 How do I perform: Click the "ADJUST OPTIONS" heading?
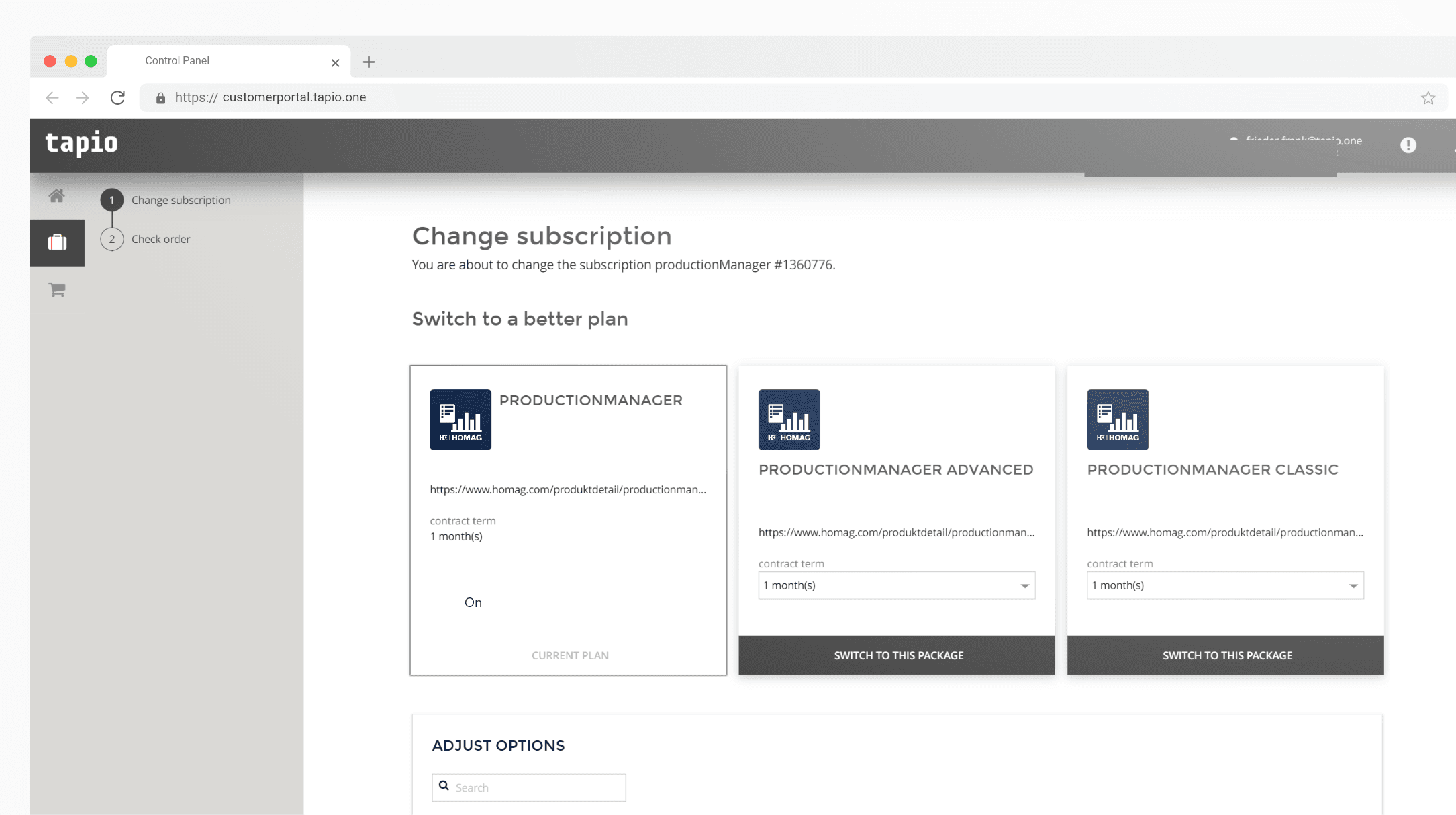[x=498, y=745]
